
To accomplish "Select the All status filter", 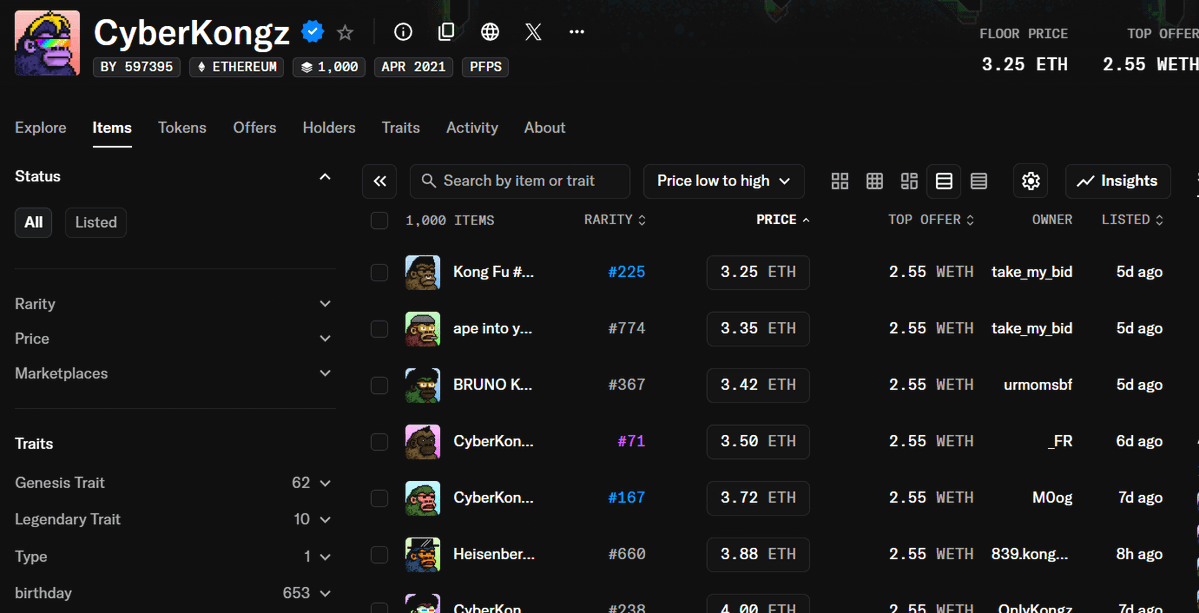I will [x=34, y=222].
